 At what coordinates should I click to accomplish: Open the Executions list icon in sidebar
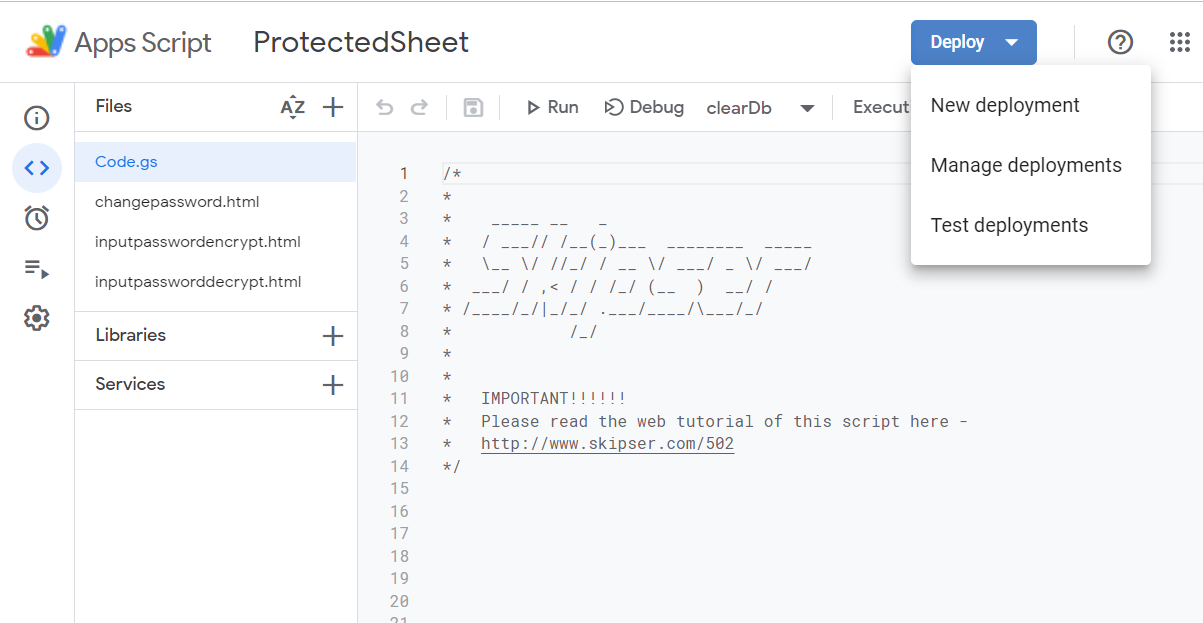click(37, 268)
